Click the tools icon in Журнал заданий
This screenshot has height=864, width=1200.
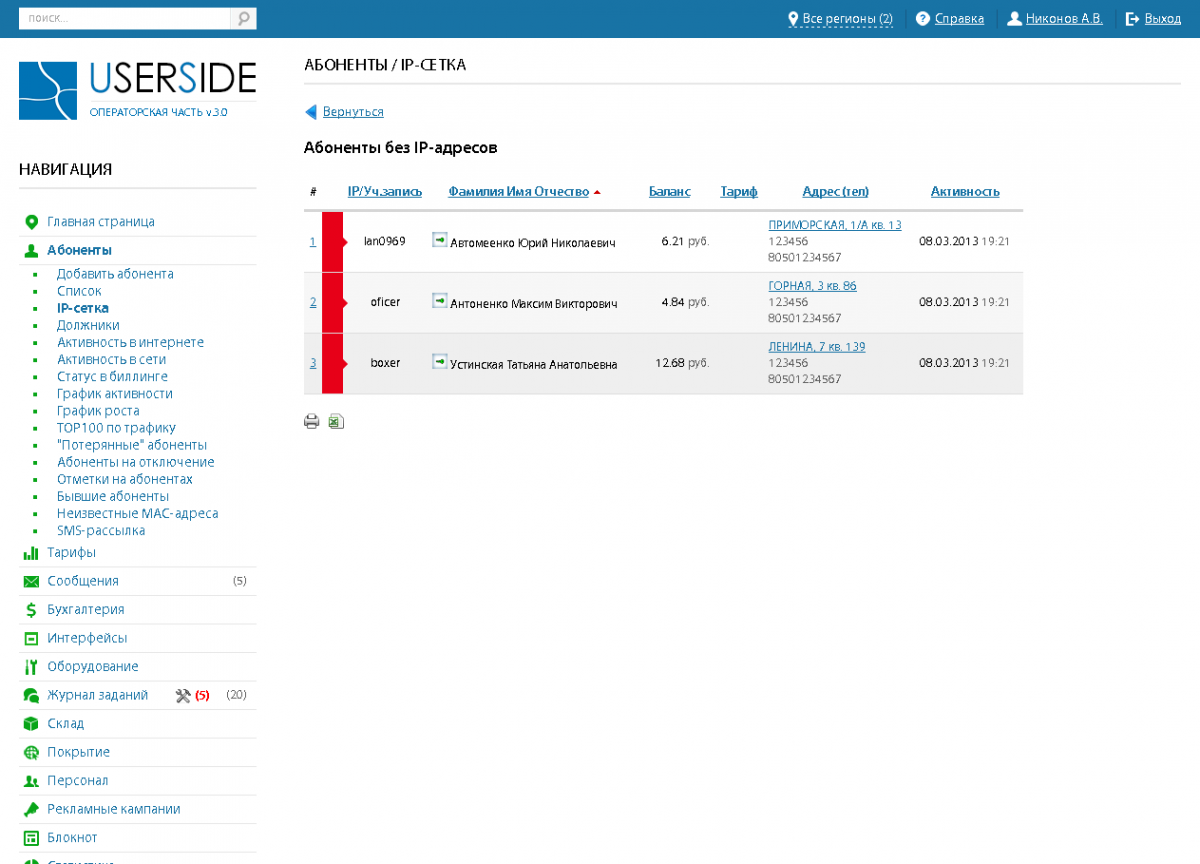(183, 695)
